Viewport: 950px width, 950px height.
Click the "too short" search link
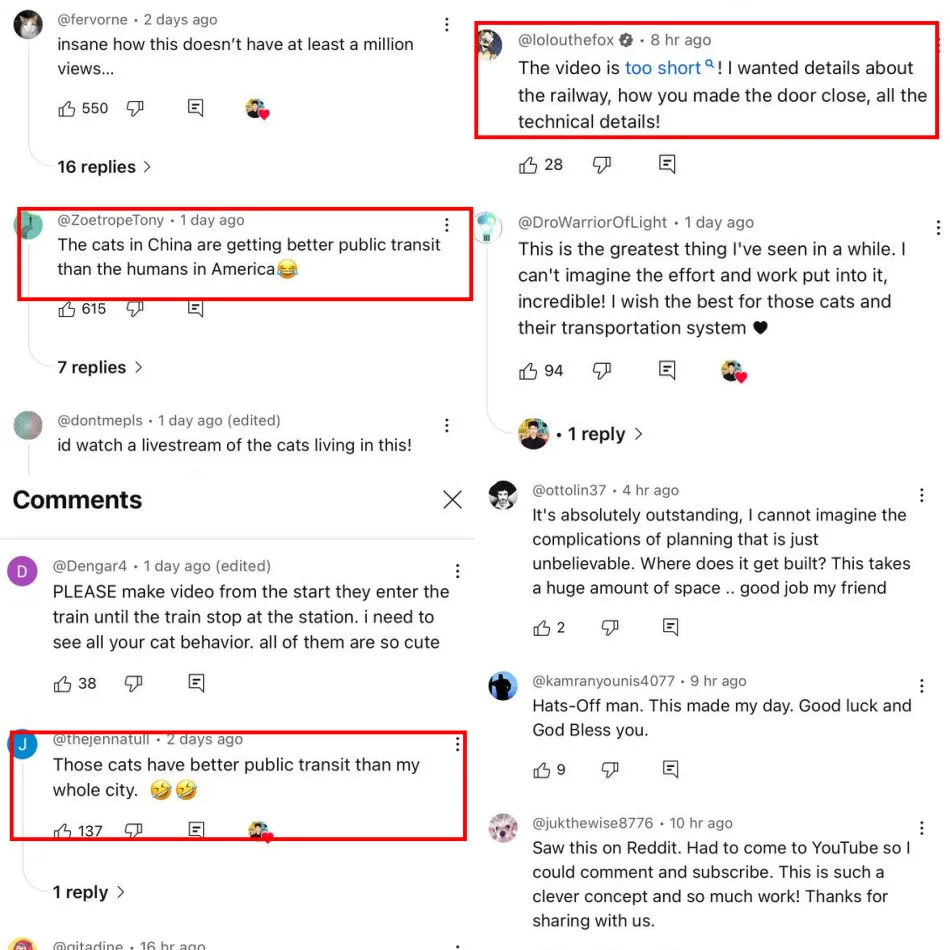pyautogui.click(x=663, y=68)
